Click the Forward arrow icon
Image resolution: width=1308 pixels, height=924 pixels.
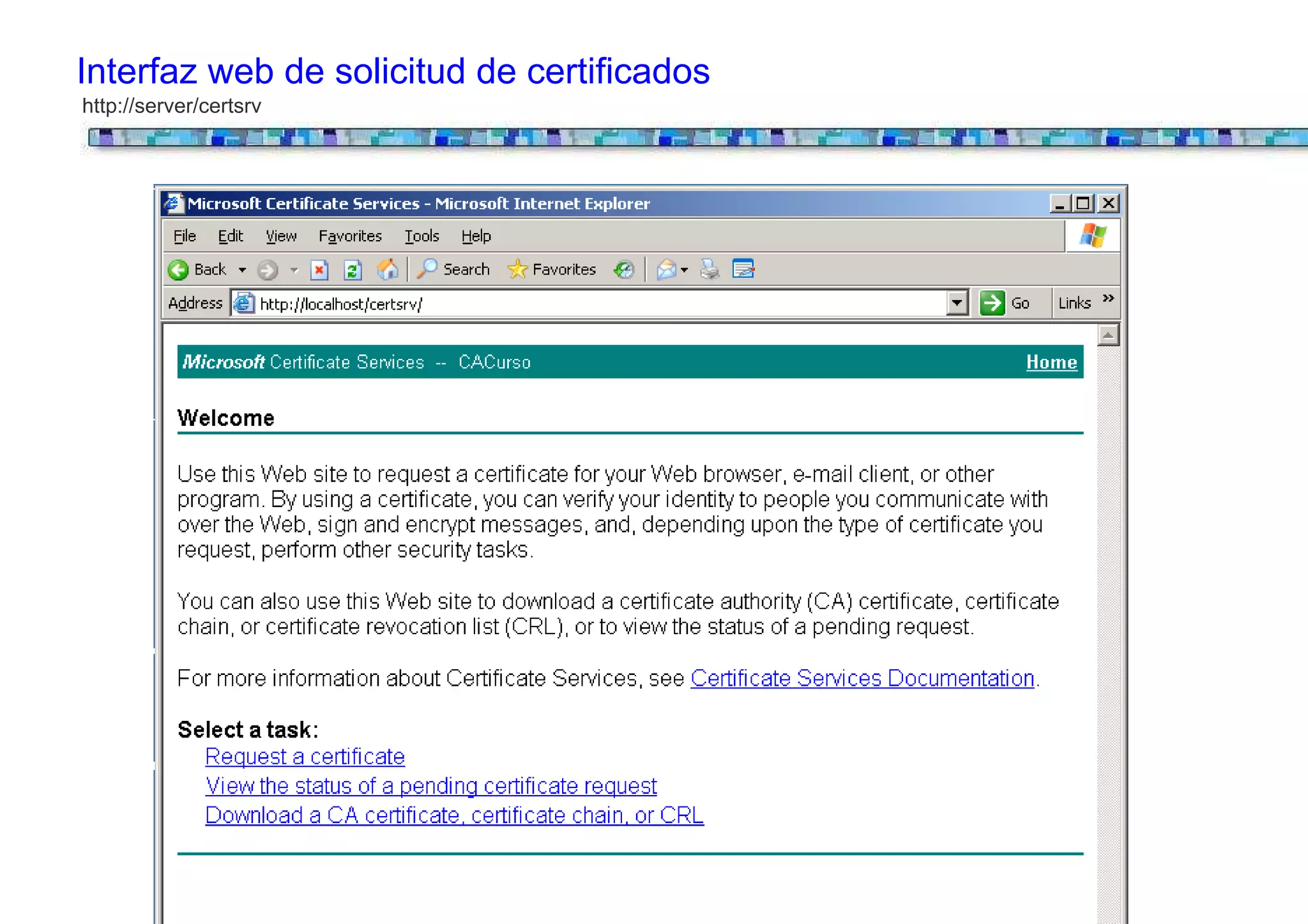pos(268,270)
